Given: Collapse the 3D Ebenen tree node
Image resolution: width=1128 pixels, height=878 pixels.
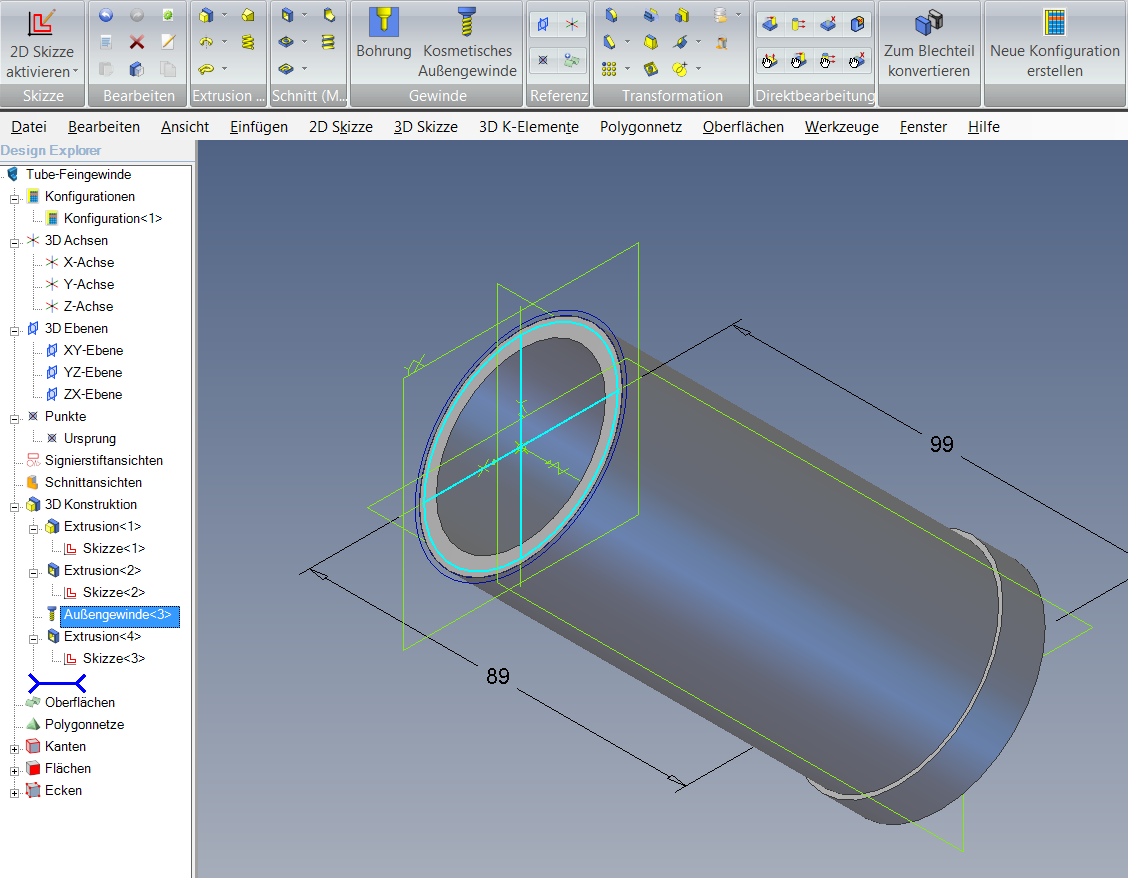Looking at the screenshot, I should click(14, 330).
